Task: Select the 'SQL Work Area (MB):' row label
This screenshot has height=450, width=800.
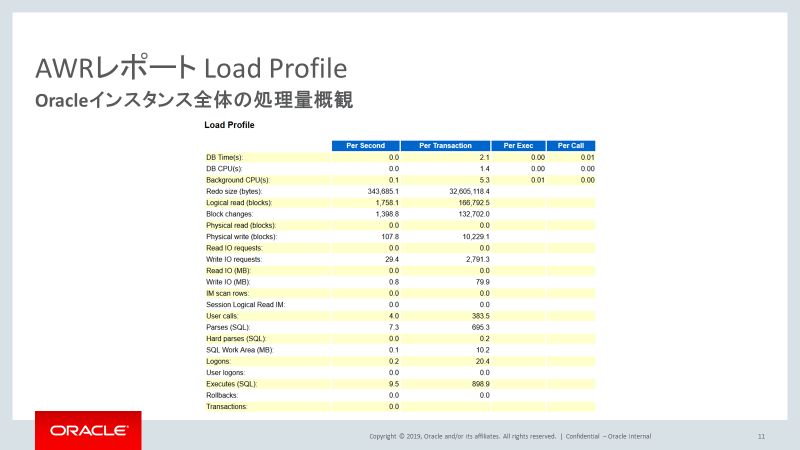Action: [x=240, y=350]
